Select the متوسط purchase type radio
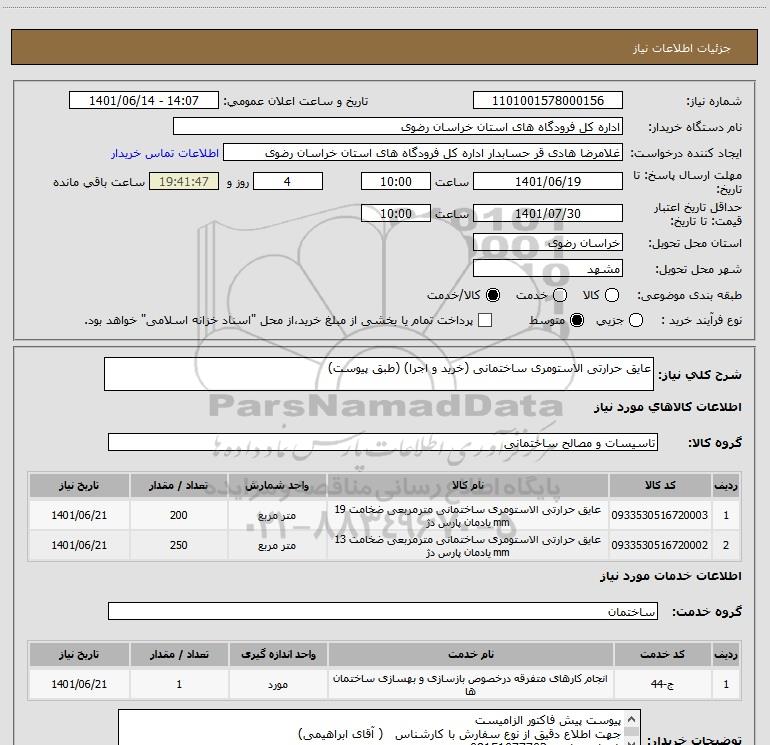The width and height of the screenshot is (770, 745). pos(577,320)
